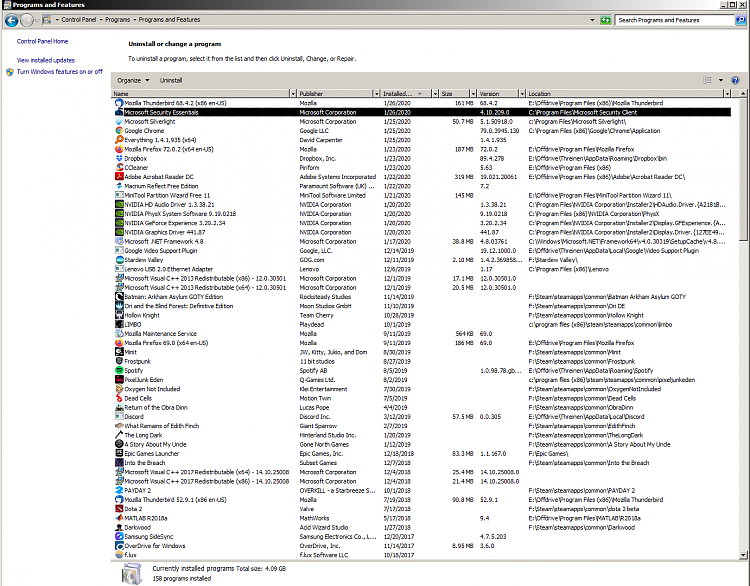Select the What Remains of Edith Finch entry

pos(422,426)
